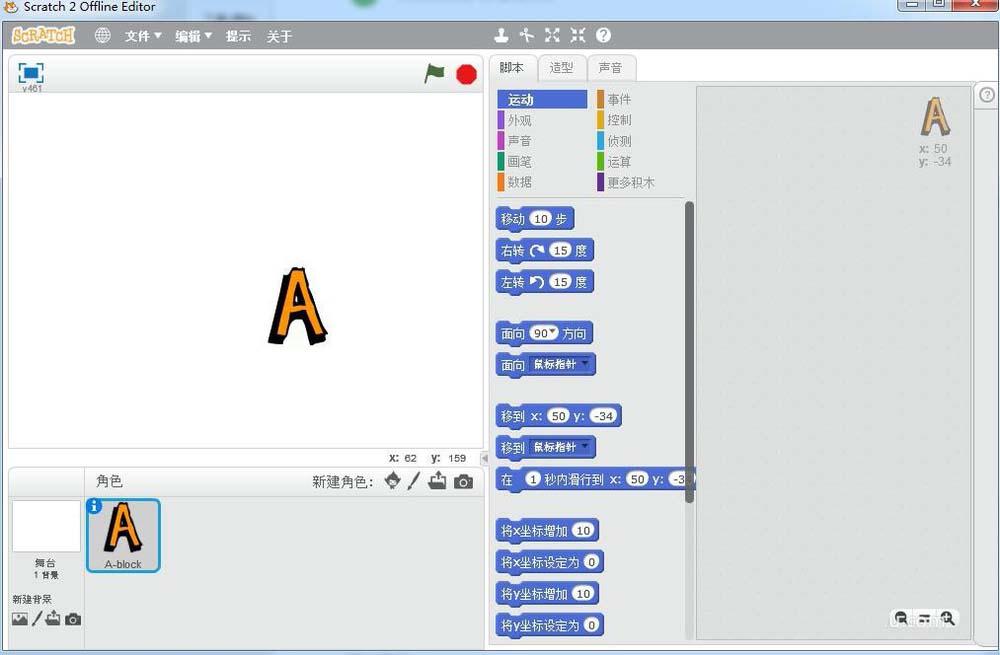Select the scissors delete tool

click(527, 36)
